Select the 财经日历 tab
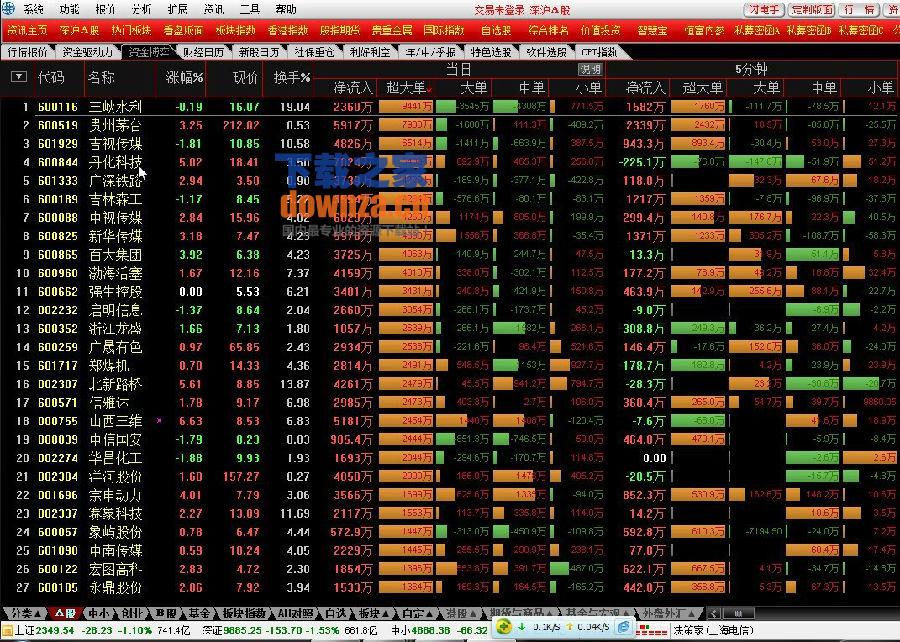900x642 pixels. tap(203, 51)
